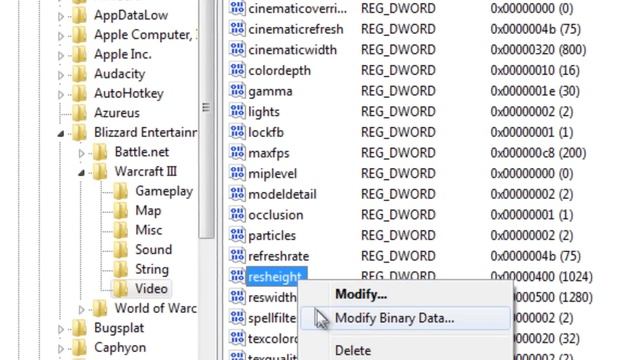Click the maxfps data 0x000000c8 (200)
Image resolution: width=640 pixels, height=360 pixels.
pos(538,153)
